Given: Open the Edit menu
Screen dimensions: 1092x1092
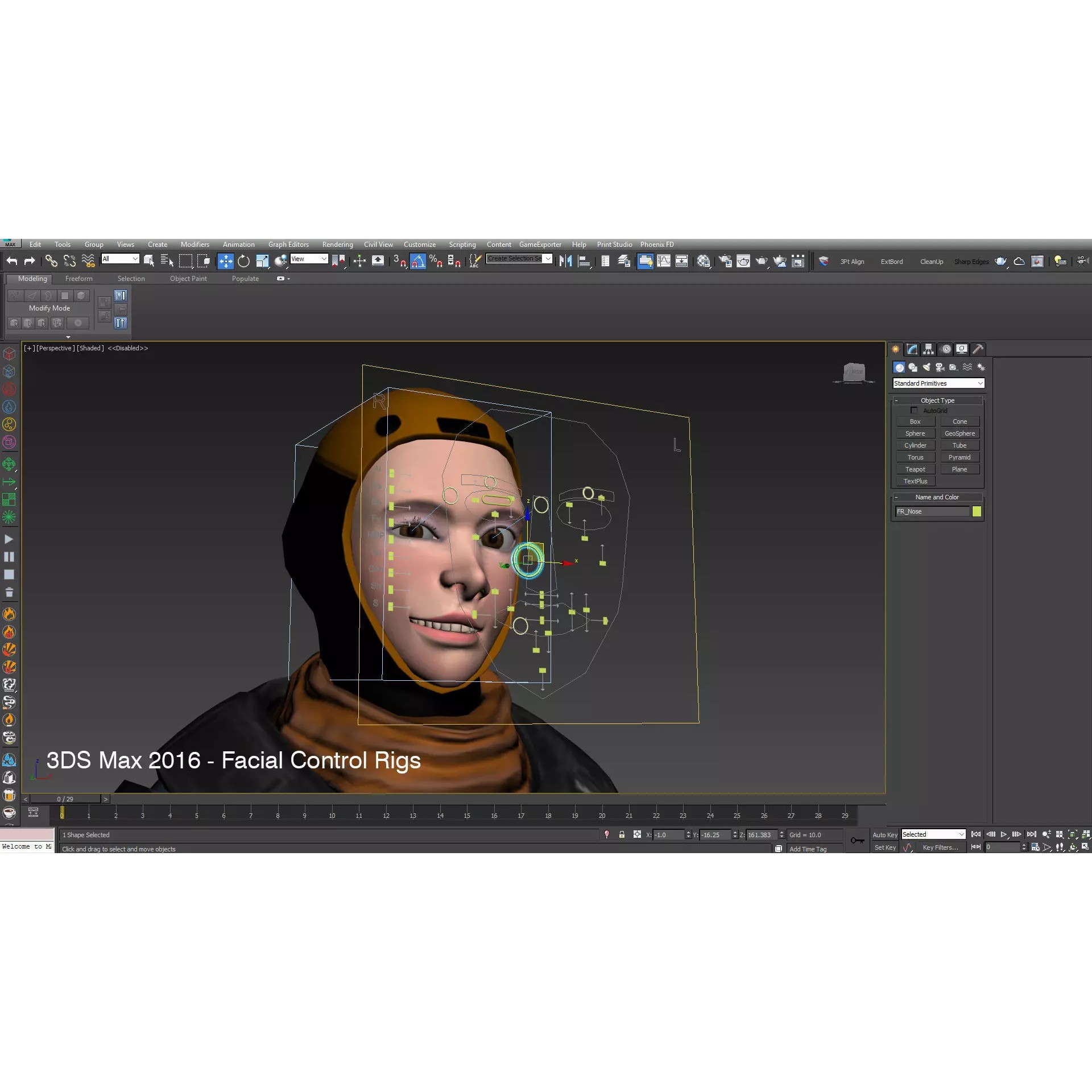Looking at the screenshot, I should 35,245.
